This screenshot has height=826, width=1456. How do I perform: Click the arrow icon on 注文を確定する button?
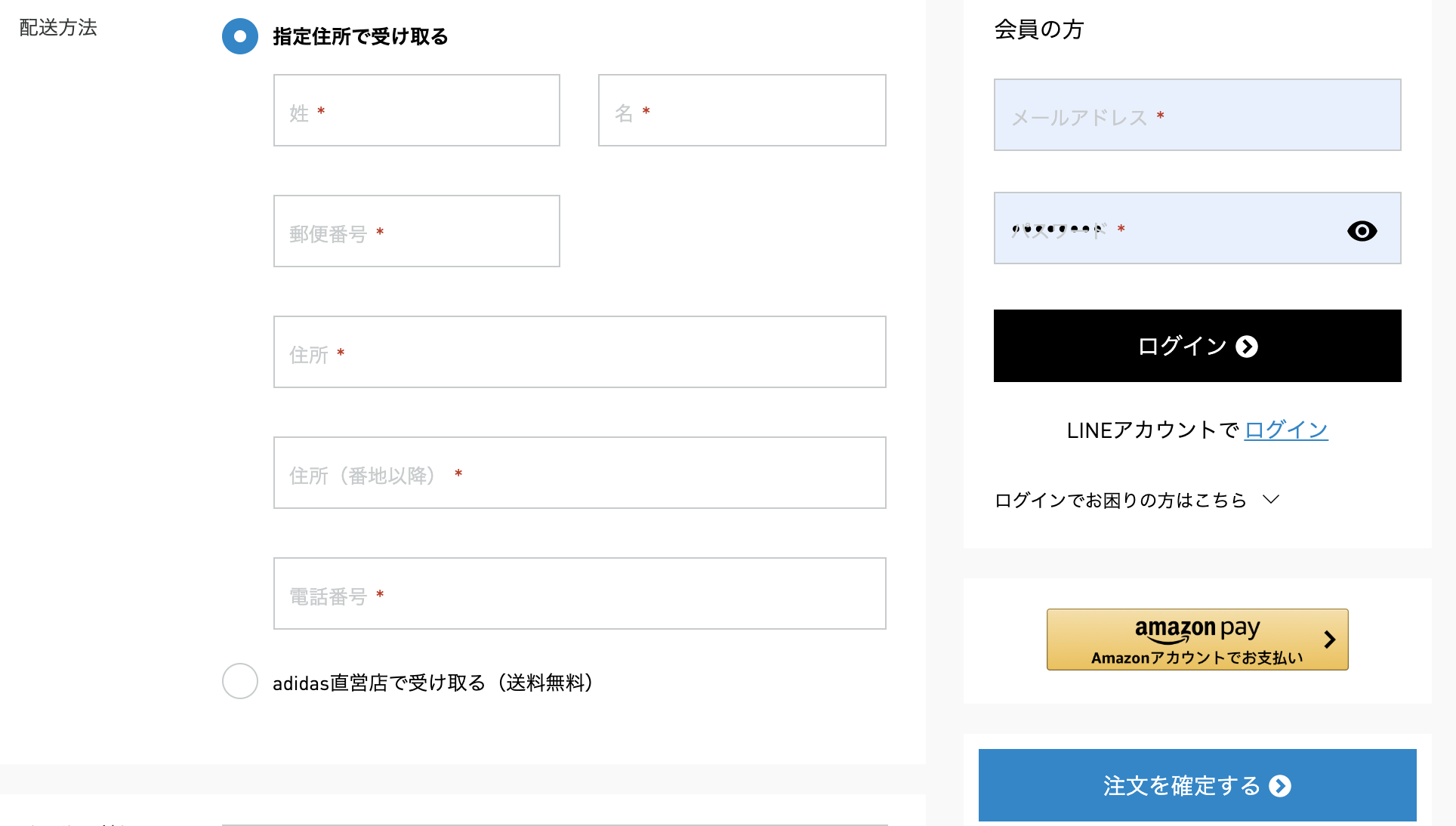(1280, 786)
